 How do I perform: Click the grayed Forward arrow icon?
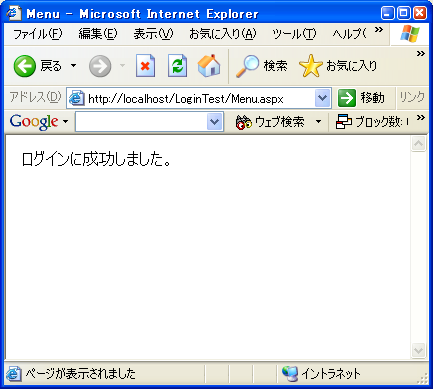pos(100,66)
